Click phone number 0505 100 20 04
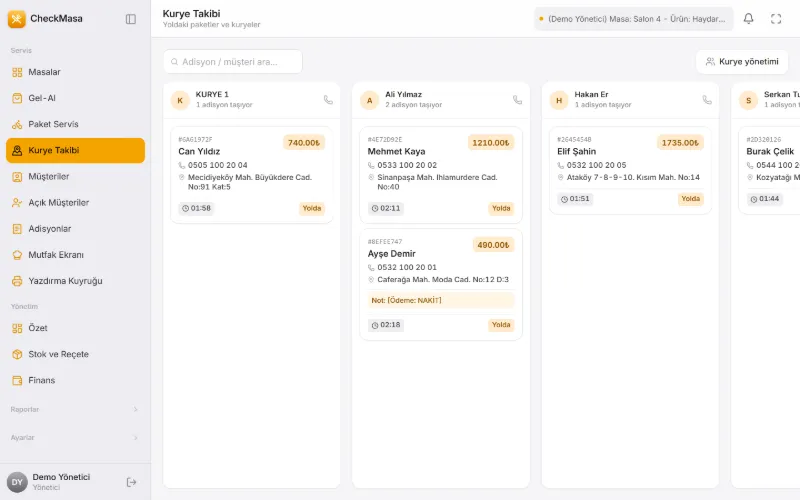 [217, 165]
